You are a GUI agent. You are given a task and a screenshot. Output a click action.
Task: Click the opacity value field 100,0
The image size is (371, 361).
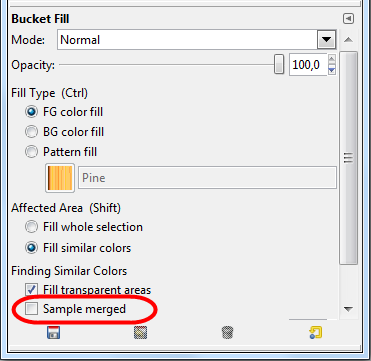[308, 65]
